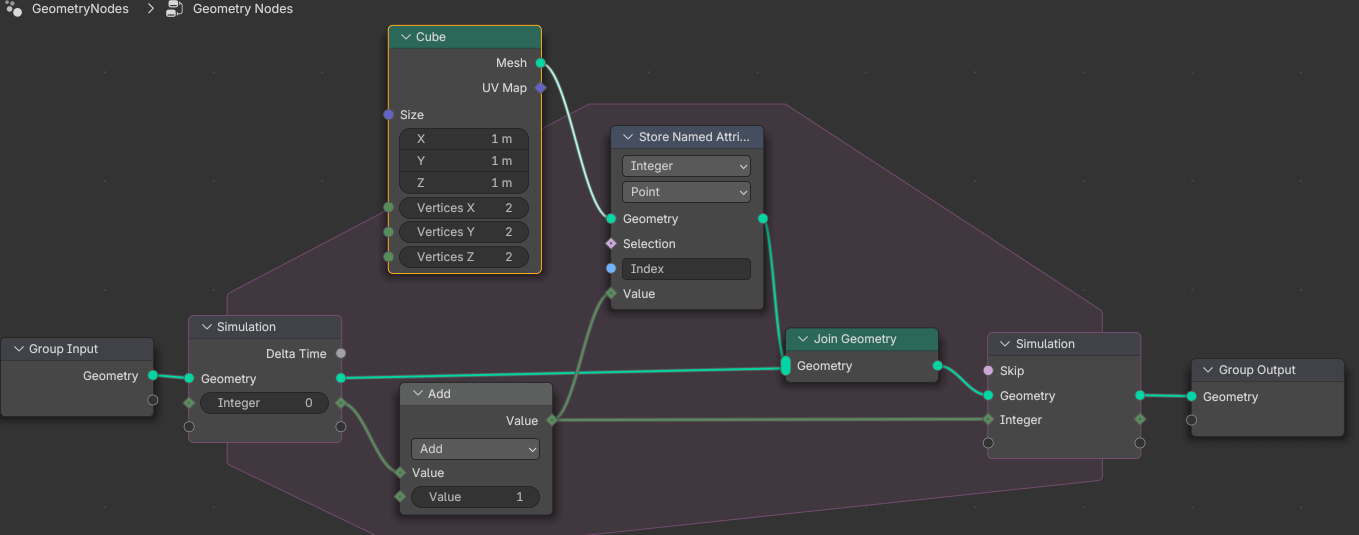Click the Group Output Geometry input socket
This screenshot has width=1359, height=535.
[x=1191, y=397]
